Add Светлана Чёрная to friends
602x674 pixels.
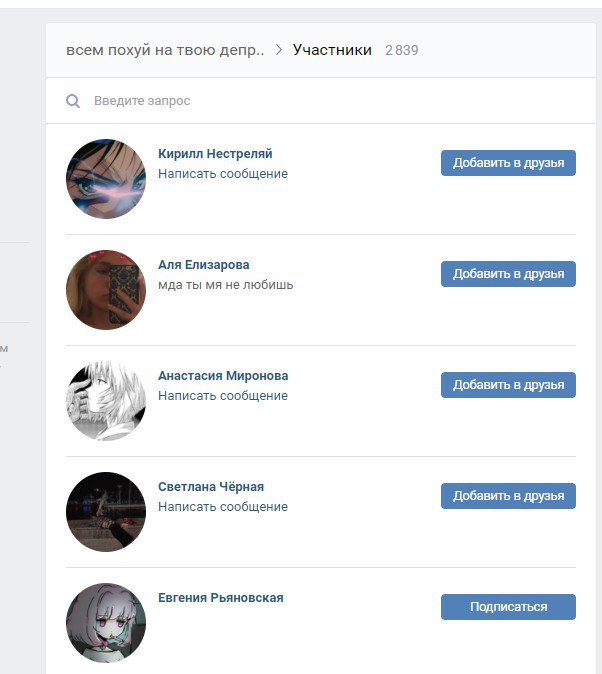tap(508, 496)
